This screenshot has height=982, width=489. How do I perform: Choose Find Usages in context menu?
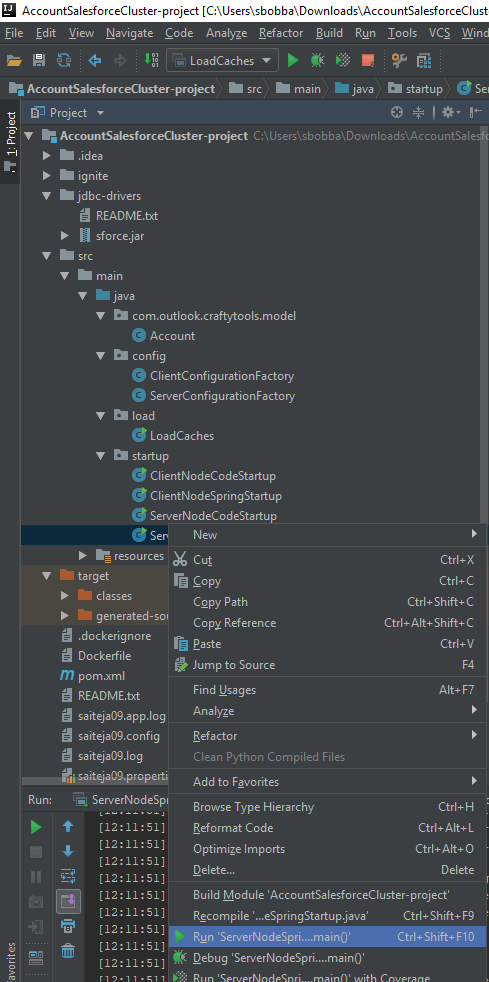pyautogui.click(x=327, y=690)
